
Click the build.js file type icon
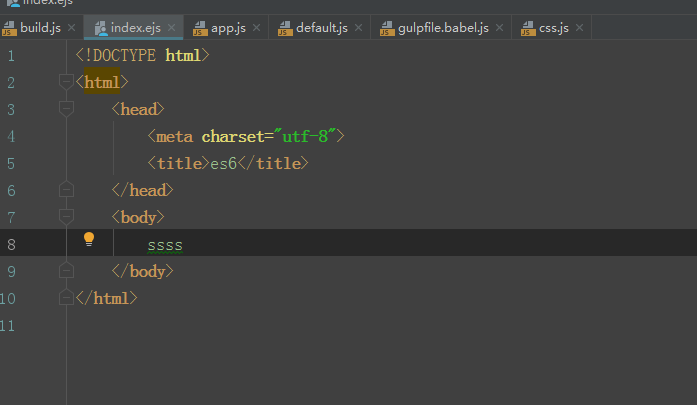click(9, 27)
